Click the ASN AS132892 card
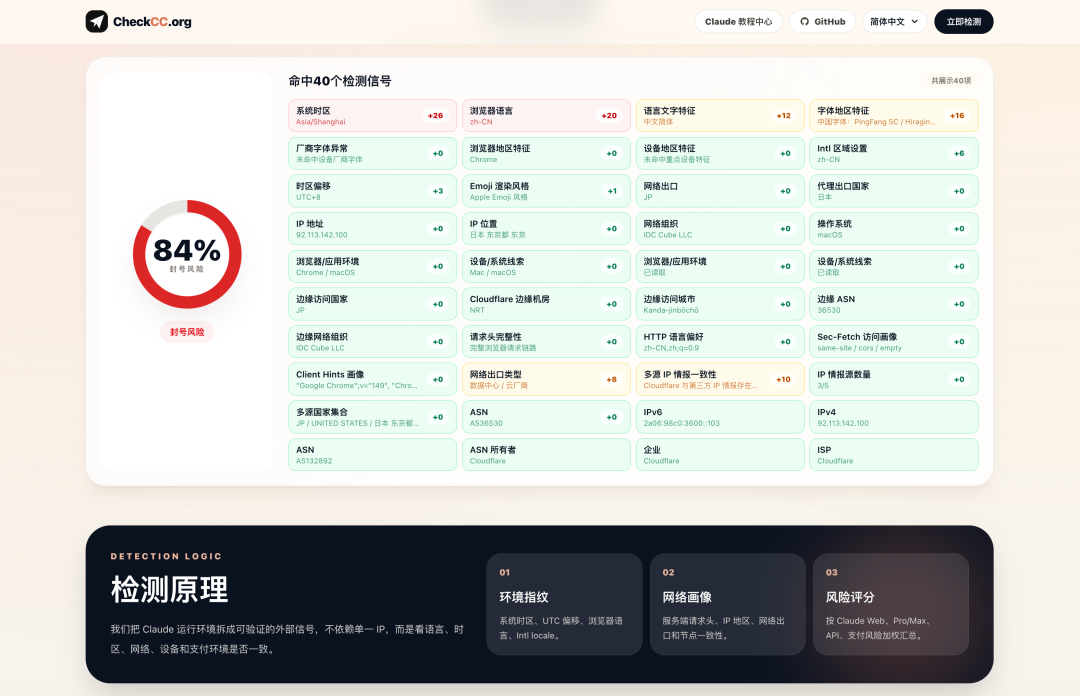The height and width of the screenshot is (696, 1080). 372,455
